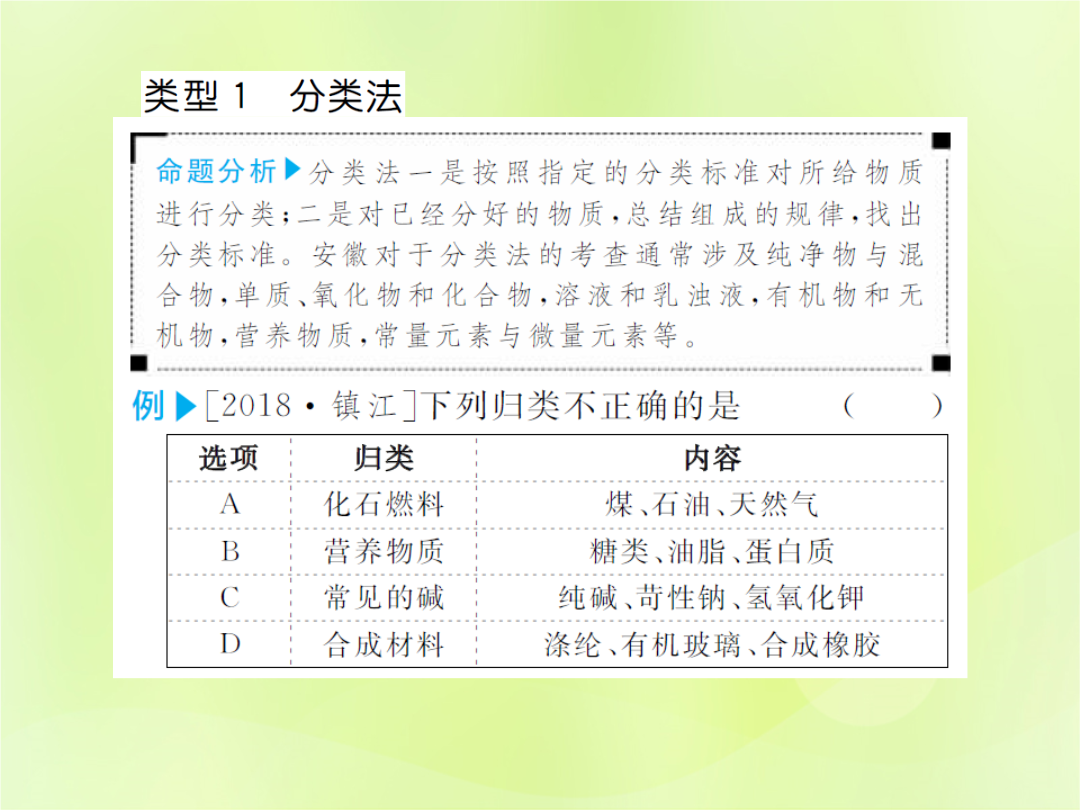The height and width of the screenshot is (810, 1080).
Task: Click the analysis line starting '进行分类;二是'
Action: [x=540, y=214]
